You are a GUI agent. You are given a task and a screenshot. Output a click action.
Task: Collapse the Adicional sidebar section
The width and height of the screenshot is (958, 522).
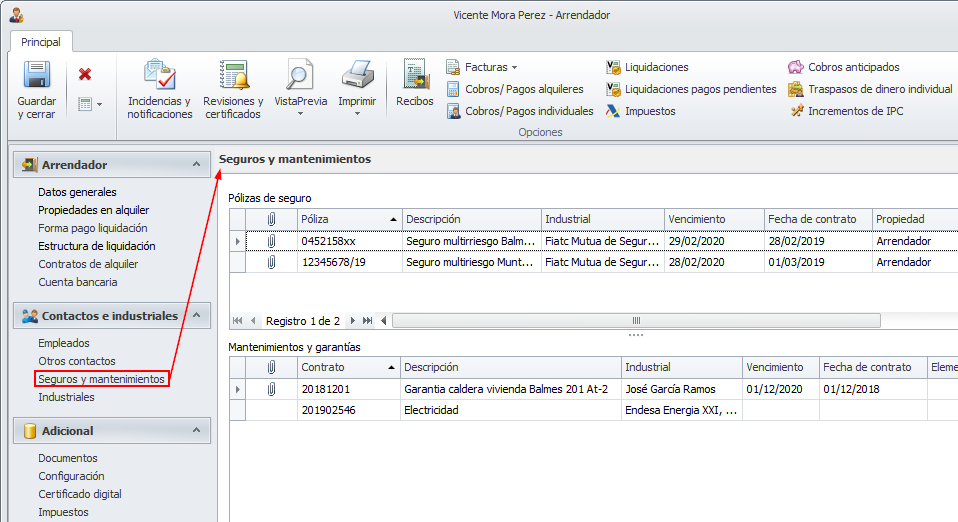coord(196,431)
